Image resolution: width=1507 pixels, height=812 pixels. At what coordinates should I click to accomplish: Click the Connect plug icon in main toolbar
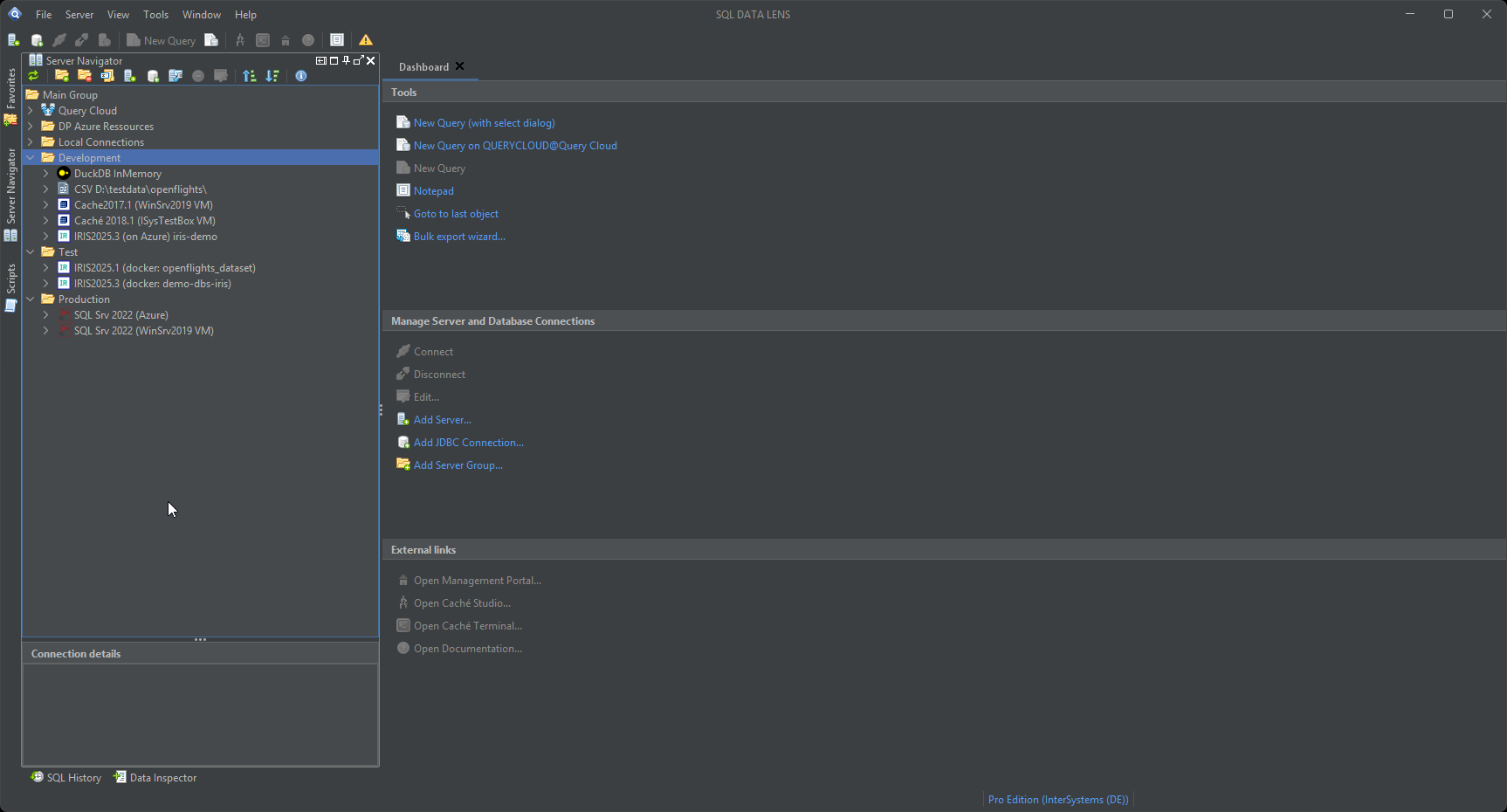59,40
